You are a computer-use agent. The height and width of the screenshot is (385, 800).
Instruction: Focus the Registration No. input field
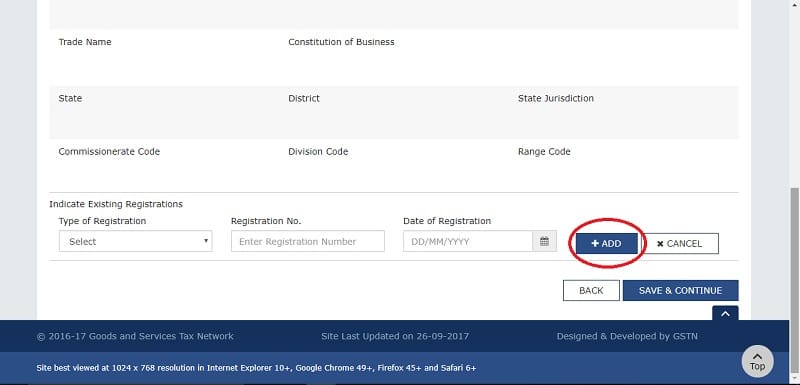coord(308,241)
